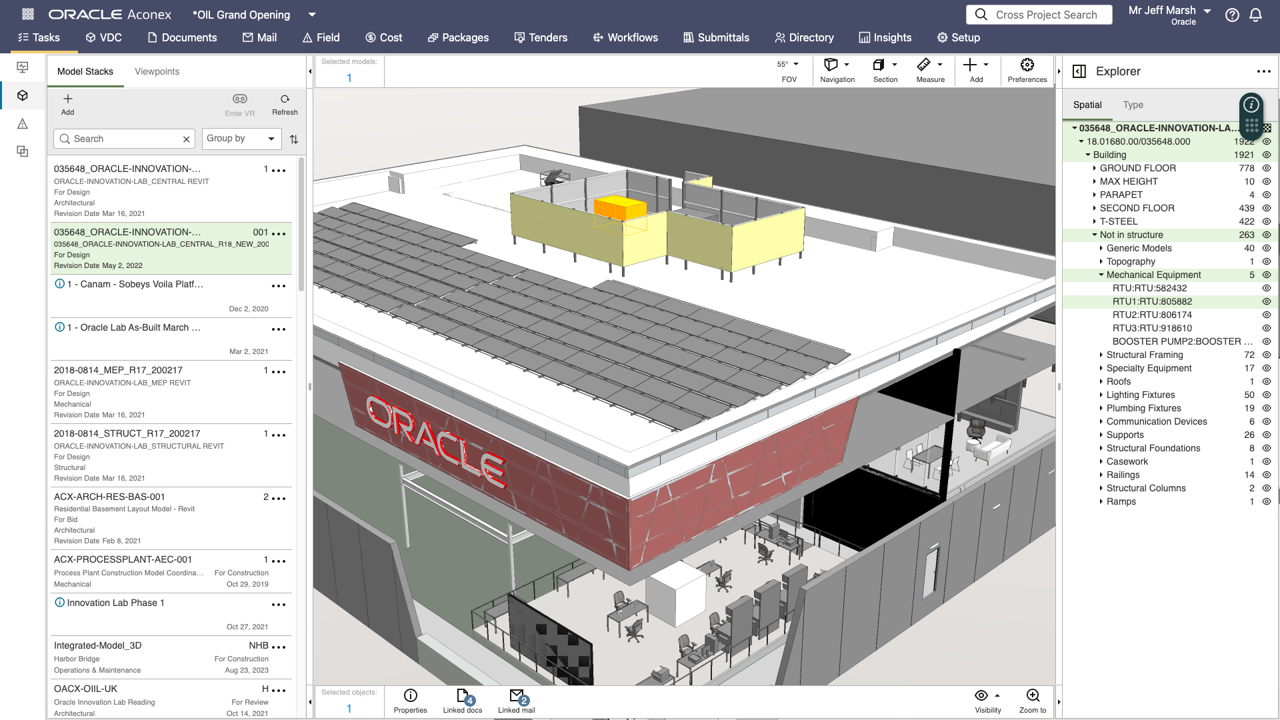The height and width of the screenshot is (720, 1280).
Task: Expand the Structural Framing tree node
Action: (x=1101, y=354)
